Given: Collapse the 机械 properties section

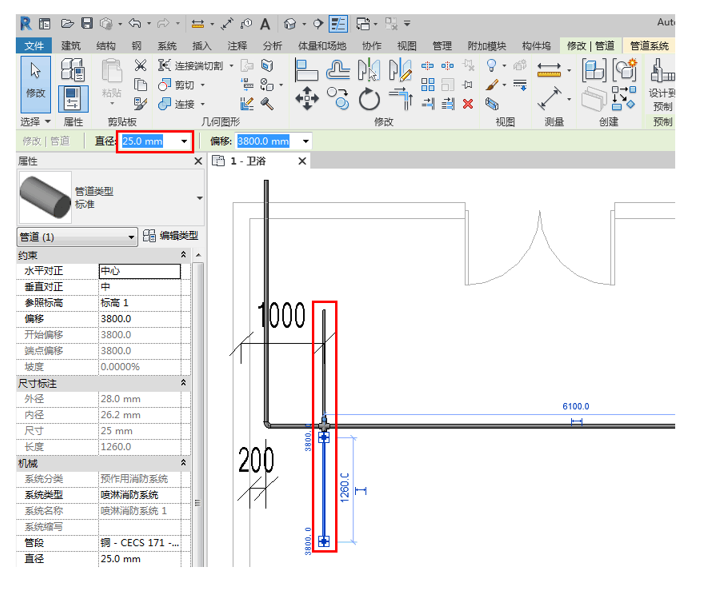Looking at the screenshot, I should click(x=183, y=462).
